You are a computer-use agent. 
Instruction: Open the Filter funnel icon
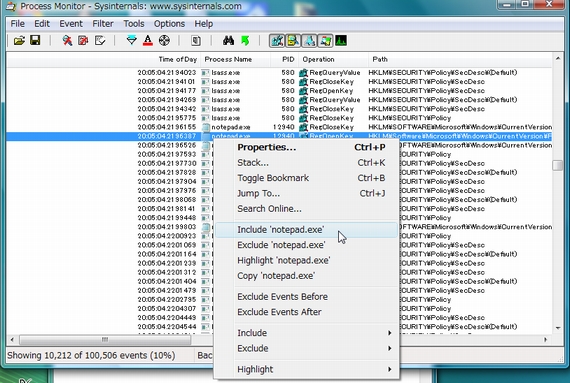point(132,40)
